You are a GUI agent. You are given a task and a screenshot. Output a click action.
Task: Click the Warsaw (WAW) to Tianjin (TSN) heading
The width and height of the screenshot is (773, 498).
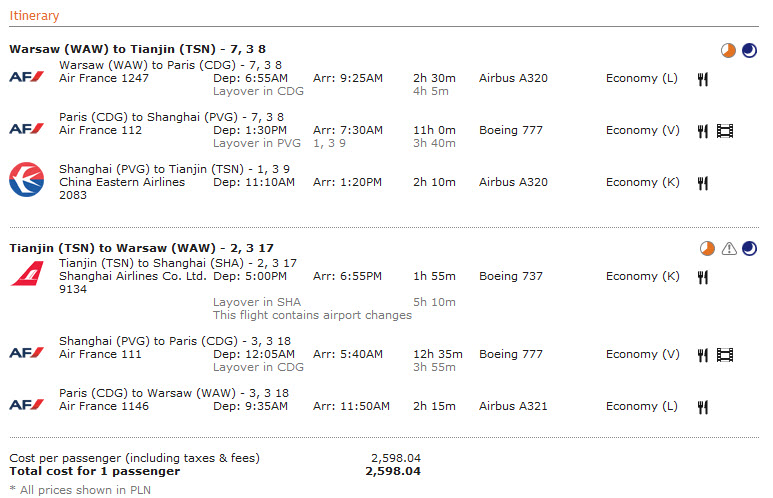click(x=138, y=49)
